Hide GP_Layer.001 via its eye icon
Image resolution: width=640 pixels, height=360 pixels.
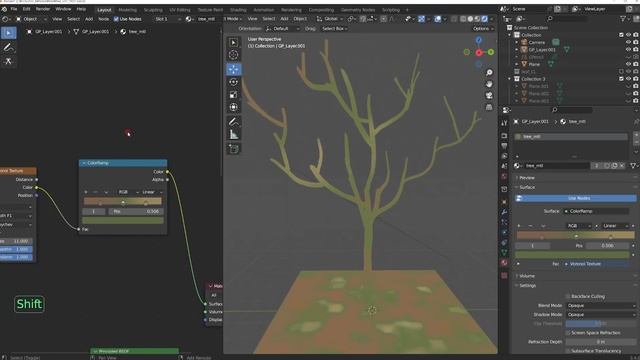tap(629, 49)
